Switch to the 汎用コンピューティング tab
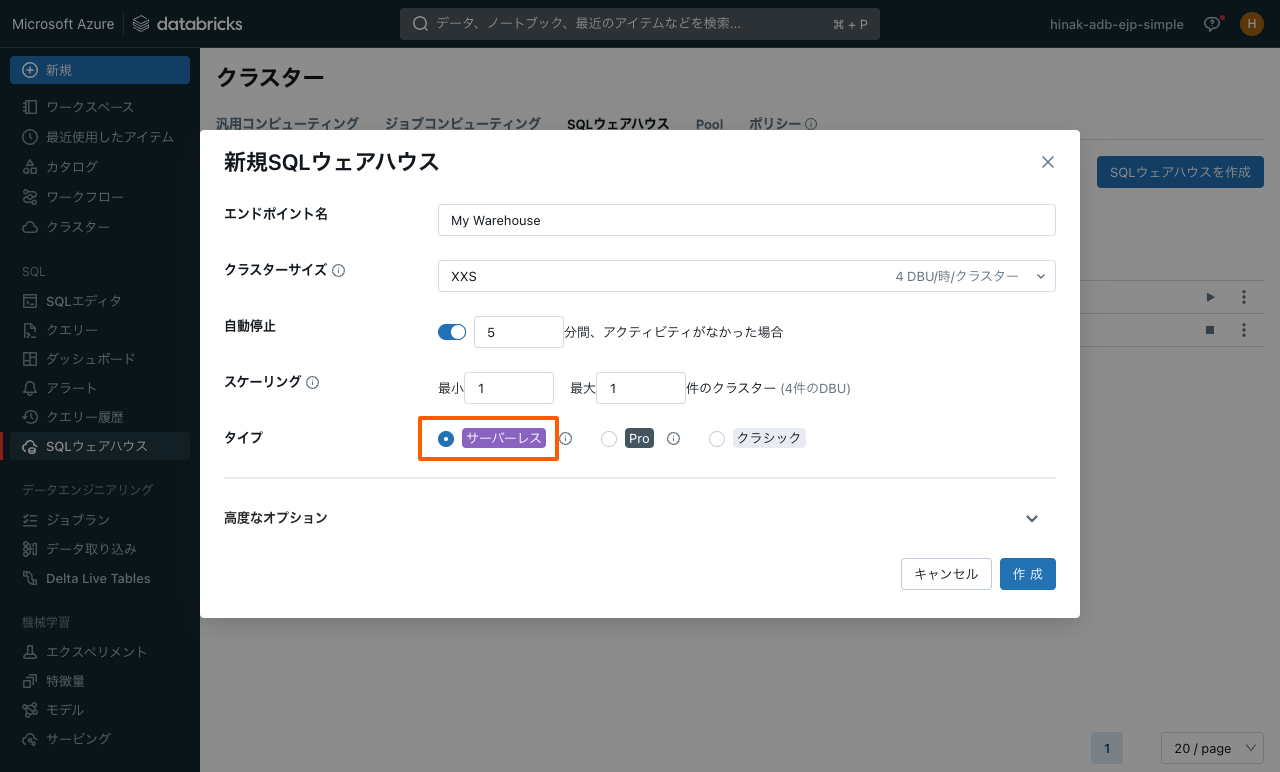Viewport: 1280px width, 772px height. 288,124
